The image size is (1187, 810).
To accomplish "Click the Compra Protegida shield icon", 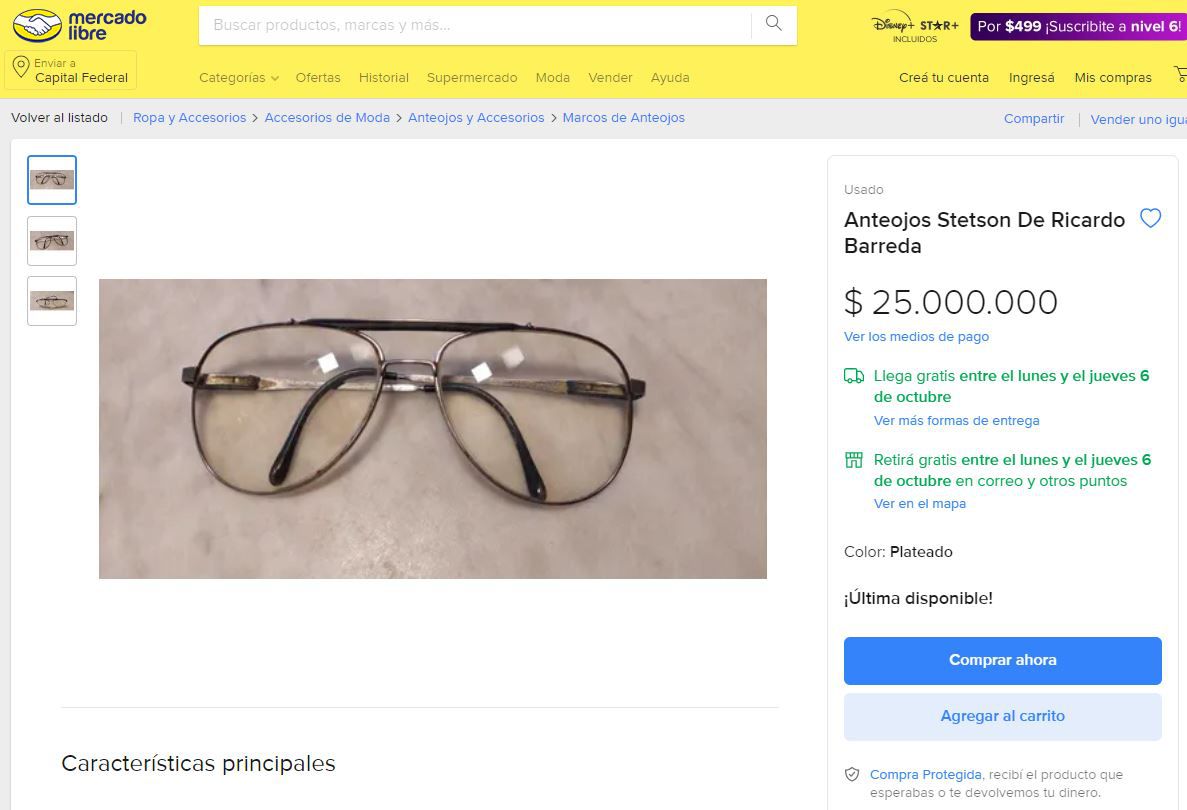I will coord(852,774).
